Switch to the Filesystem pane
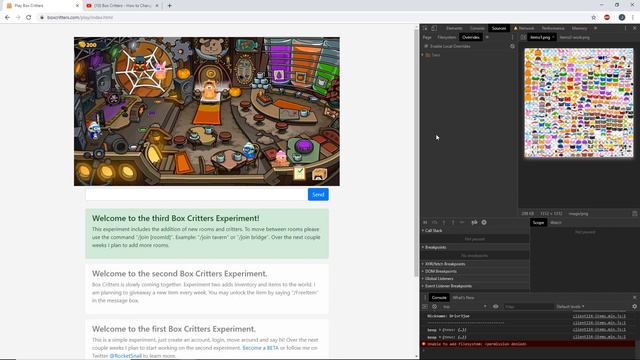 [446, 37]
